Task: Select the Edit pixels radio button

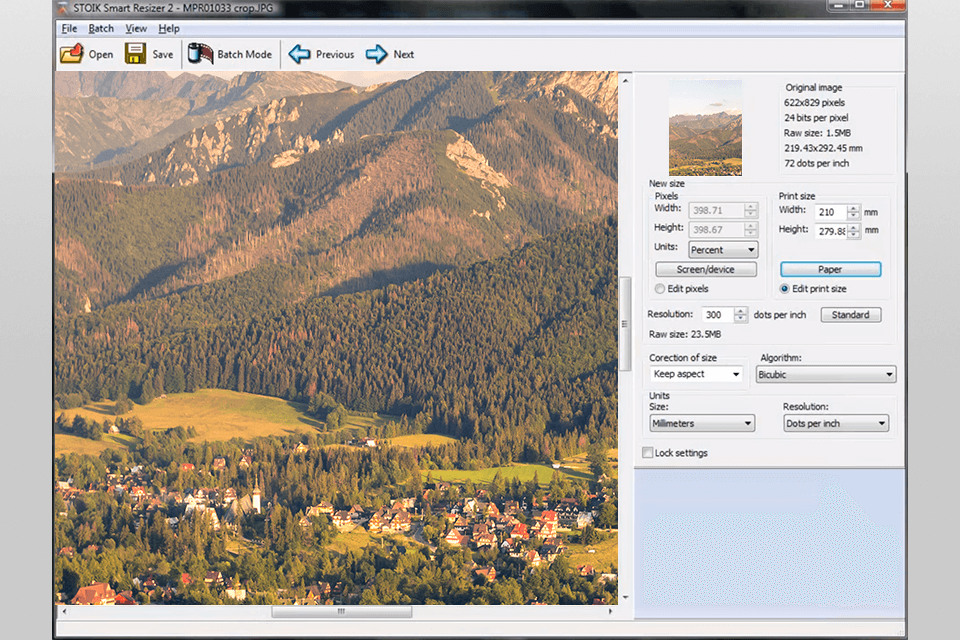Action: coord(659,288)
